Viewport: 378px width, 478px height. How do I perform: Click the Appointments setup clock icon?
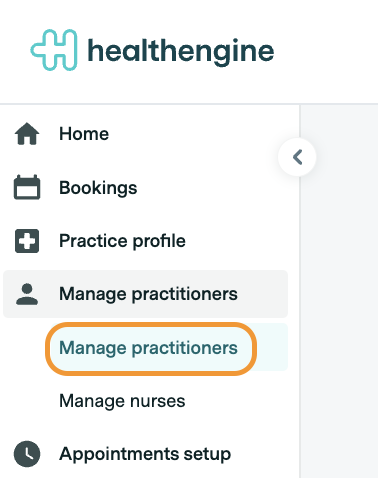(x=27, y=454)
